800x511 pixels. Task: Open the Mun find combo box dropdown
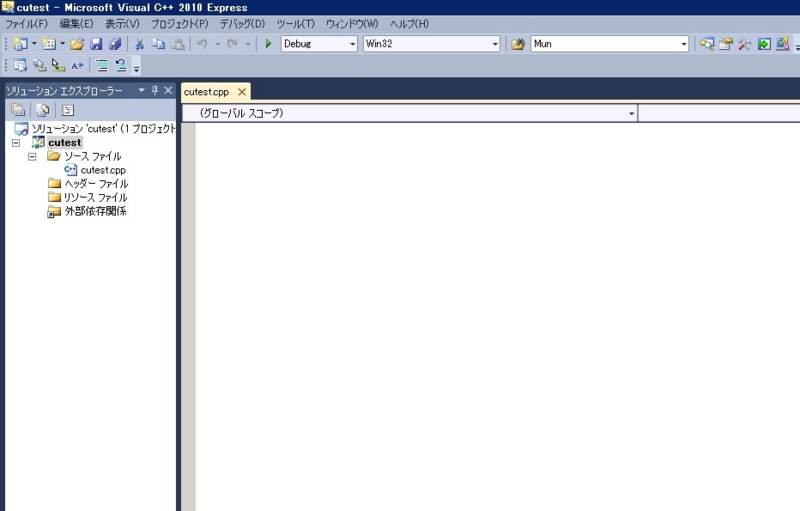[684, 44]
